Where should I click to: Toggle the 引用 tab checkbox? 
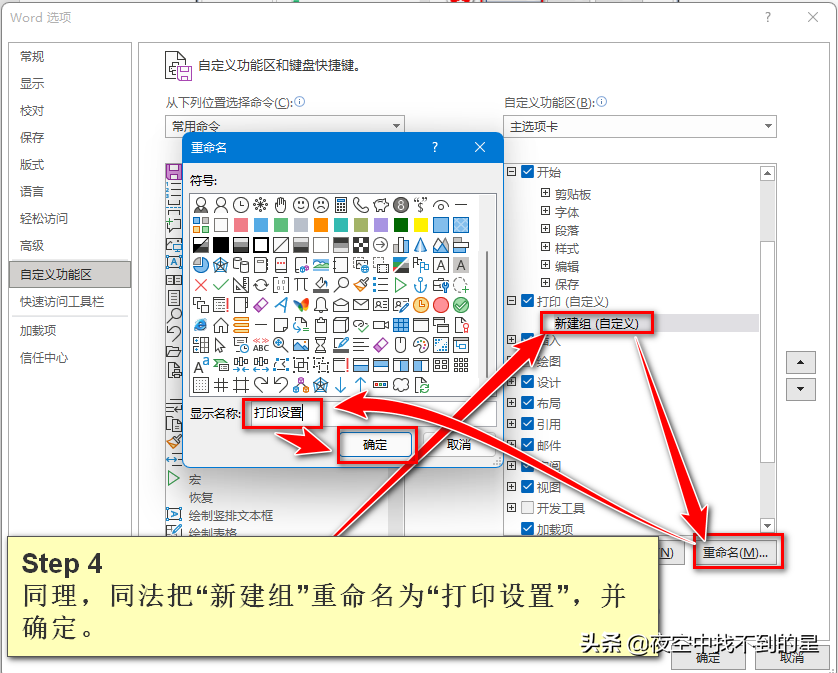pos(527,424)
